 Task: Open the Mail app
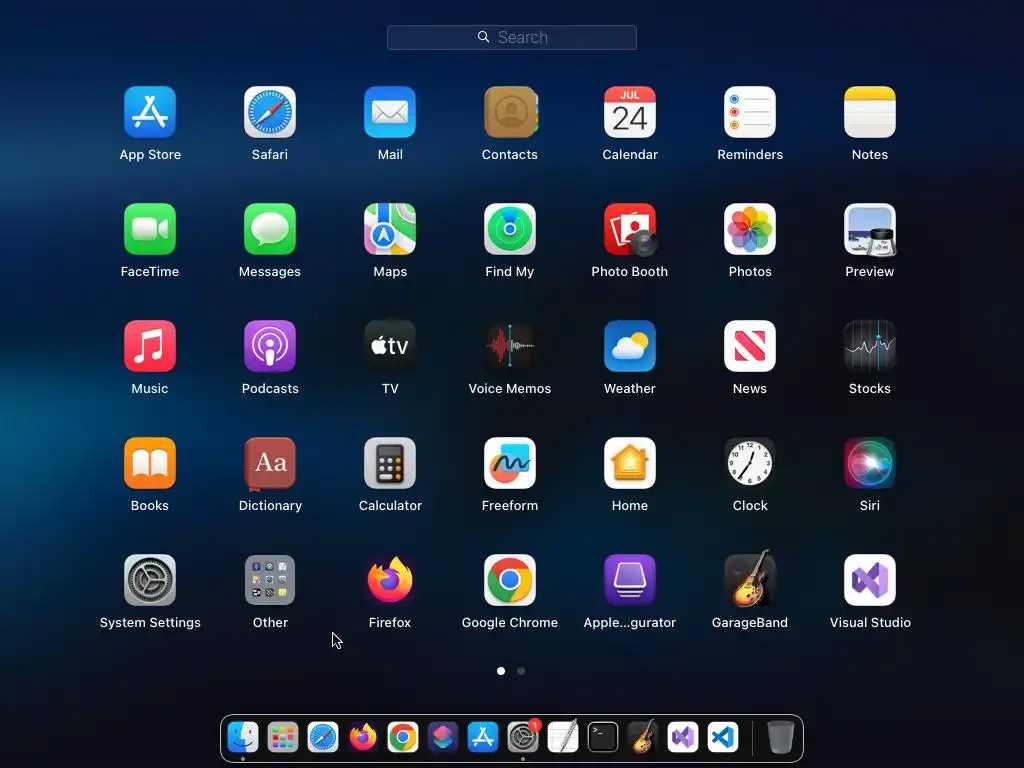390,112
